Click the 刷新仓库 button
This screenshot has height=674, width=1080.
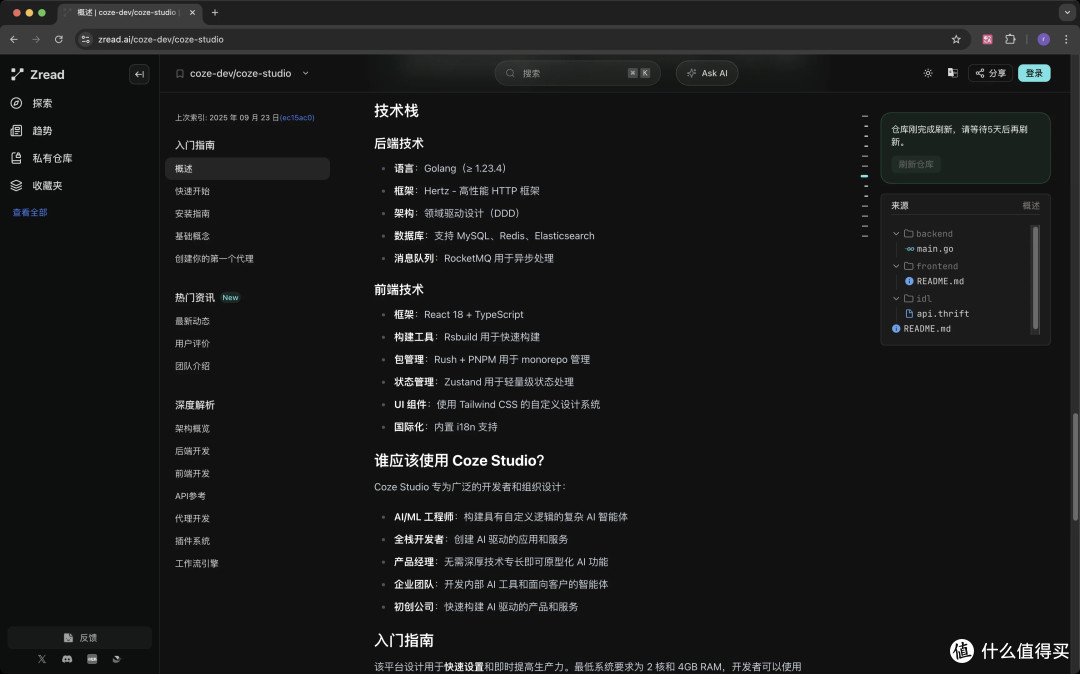(915, 165)
